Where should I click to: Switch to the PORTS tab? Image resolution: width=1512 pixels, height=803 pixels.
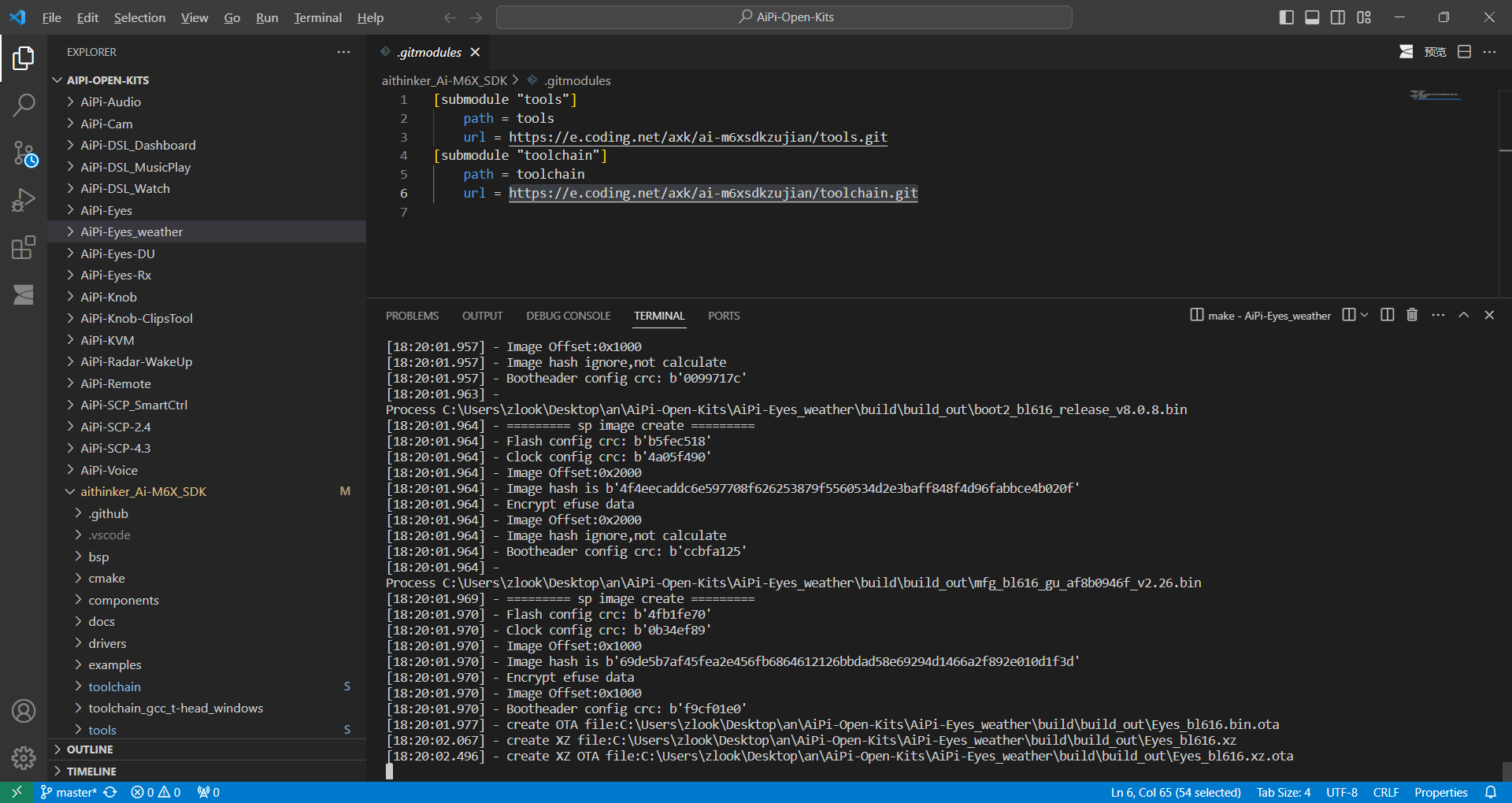coord(724,316)
